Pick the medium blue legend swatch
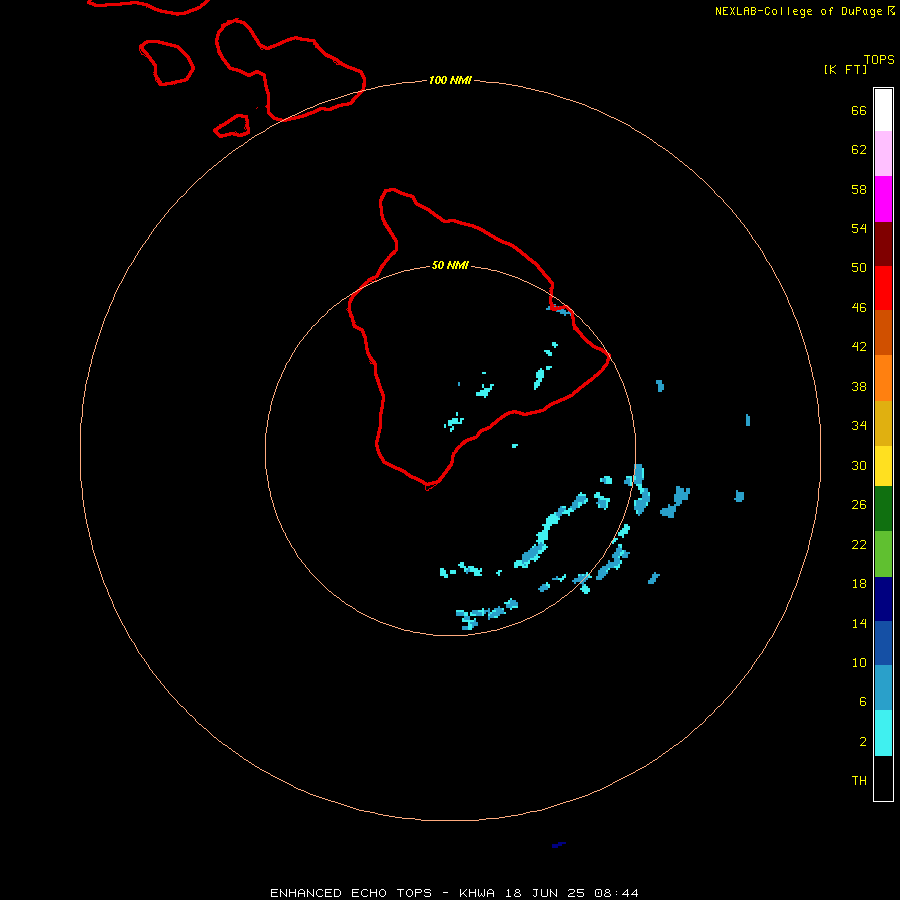 tap(883, 643)
